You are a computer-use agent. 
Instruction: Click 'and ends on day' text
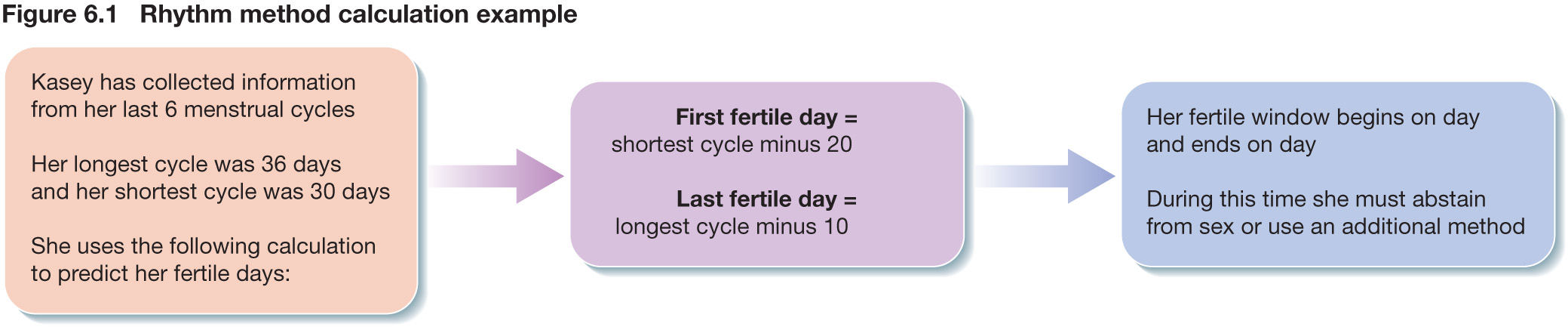1231,144
